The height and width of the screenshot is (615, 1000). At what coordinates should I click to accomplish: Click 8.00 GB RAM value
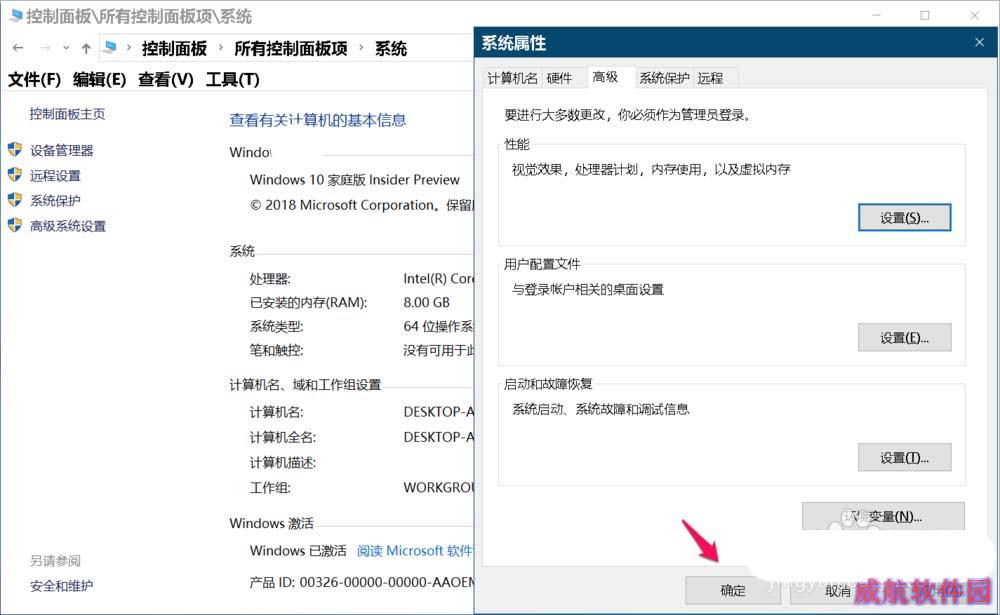(x=426, y=302)
